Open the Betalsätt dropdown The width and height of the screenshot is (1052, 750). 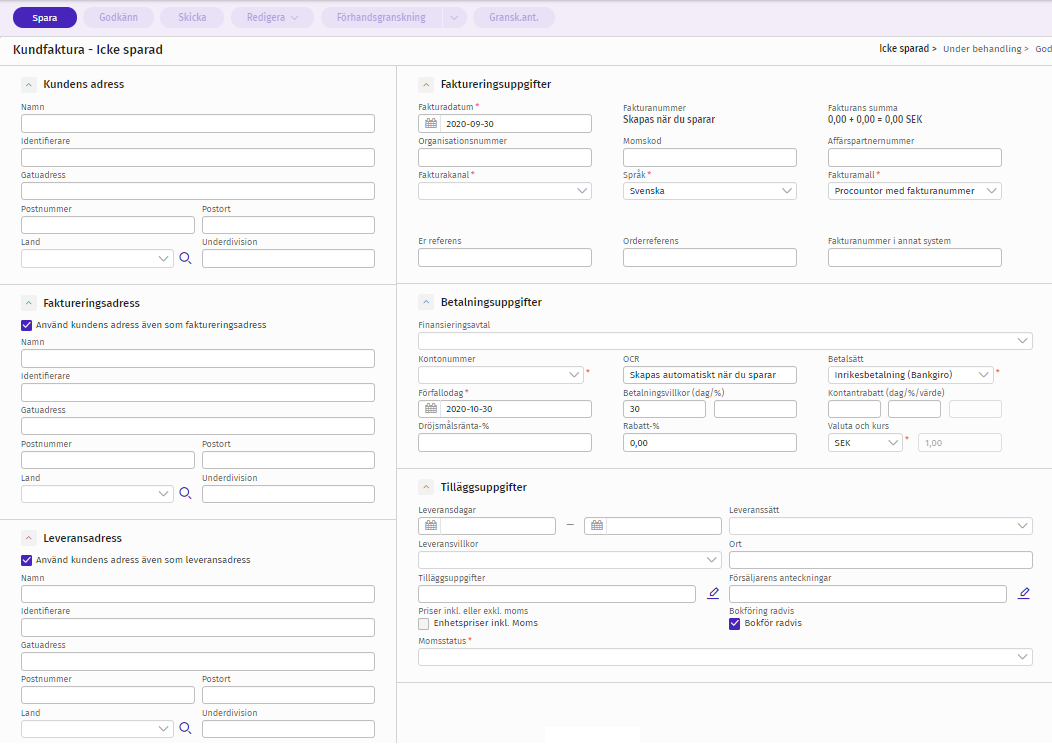pyautogui.click(x=910, y=374)
